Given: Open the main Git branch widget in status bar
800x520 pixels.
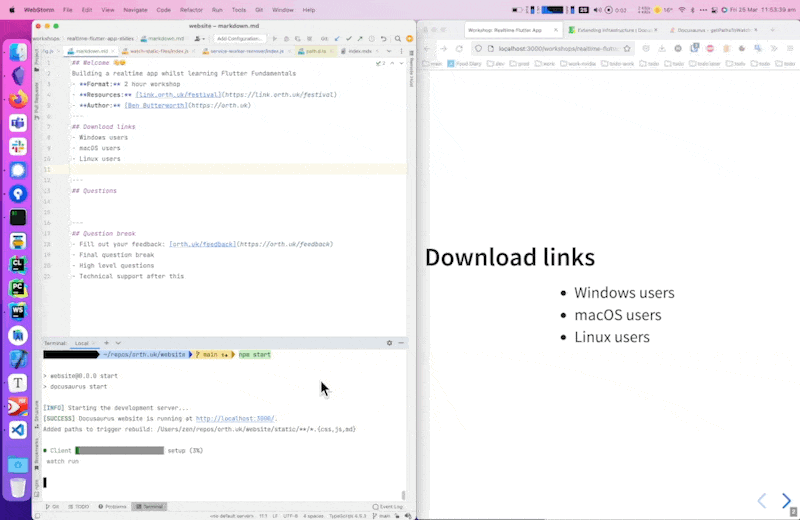Looking at the screenshot, I should [x=382, y=516].
